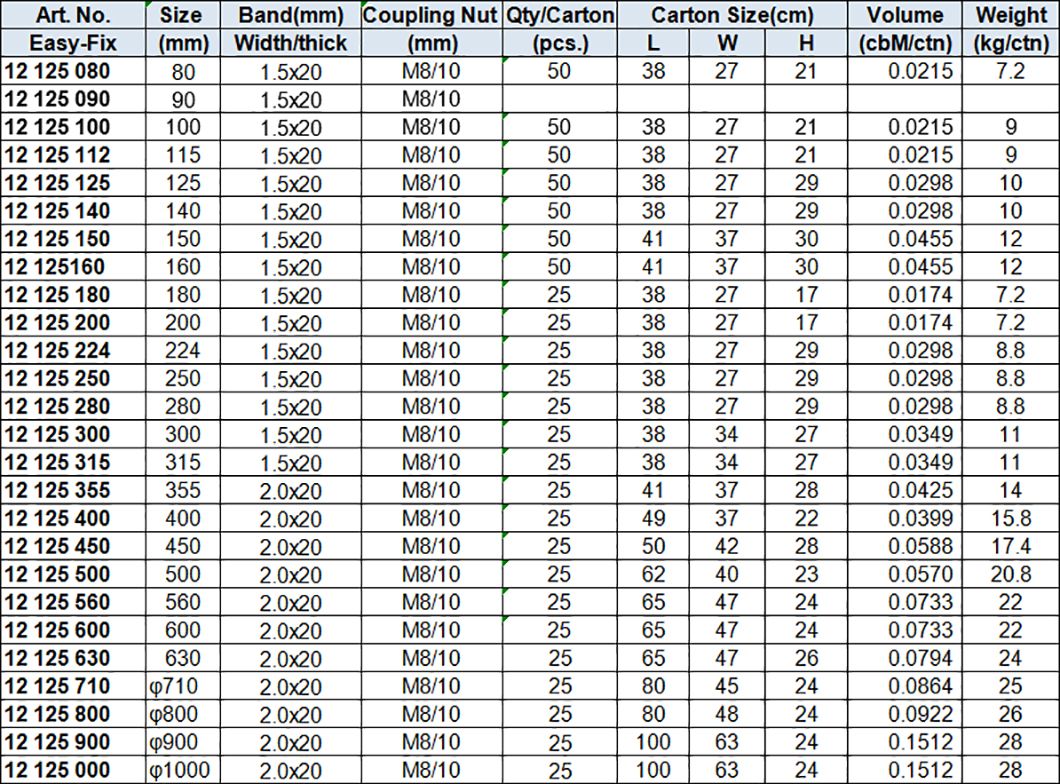1060x784 pixels.
Task: Click the 20.8 weight cell
Action: tap(1010, 575)
